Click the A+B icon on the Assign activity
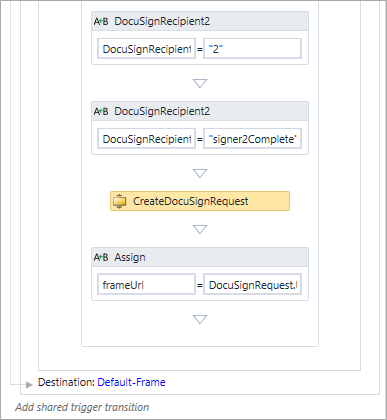Viewport: 387px width, 420px height. [x=101, y=257]
